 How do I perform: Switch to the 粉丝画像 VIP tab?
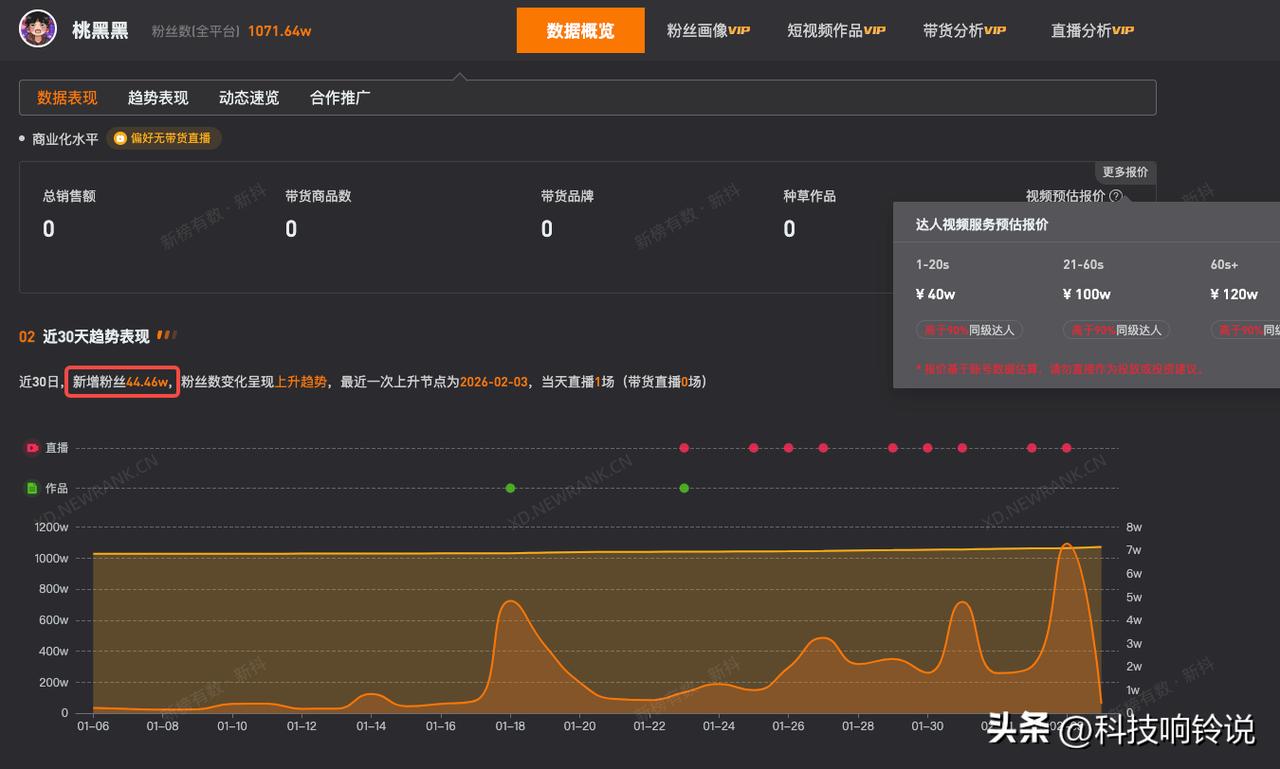tap(708, 30)
